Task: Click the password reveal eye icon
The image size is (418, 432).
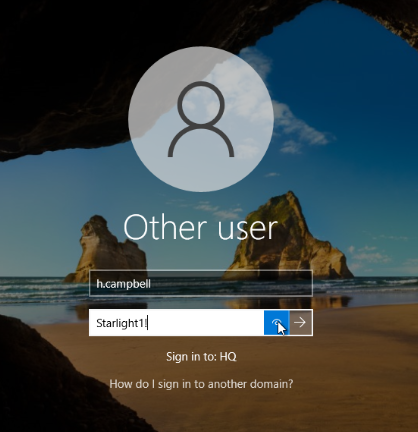Action: coord(276,322)
